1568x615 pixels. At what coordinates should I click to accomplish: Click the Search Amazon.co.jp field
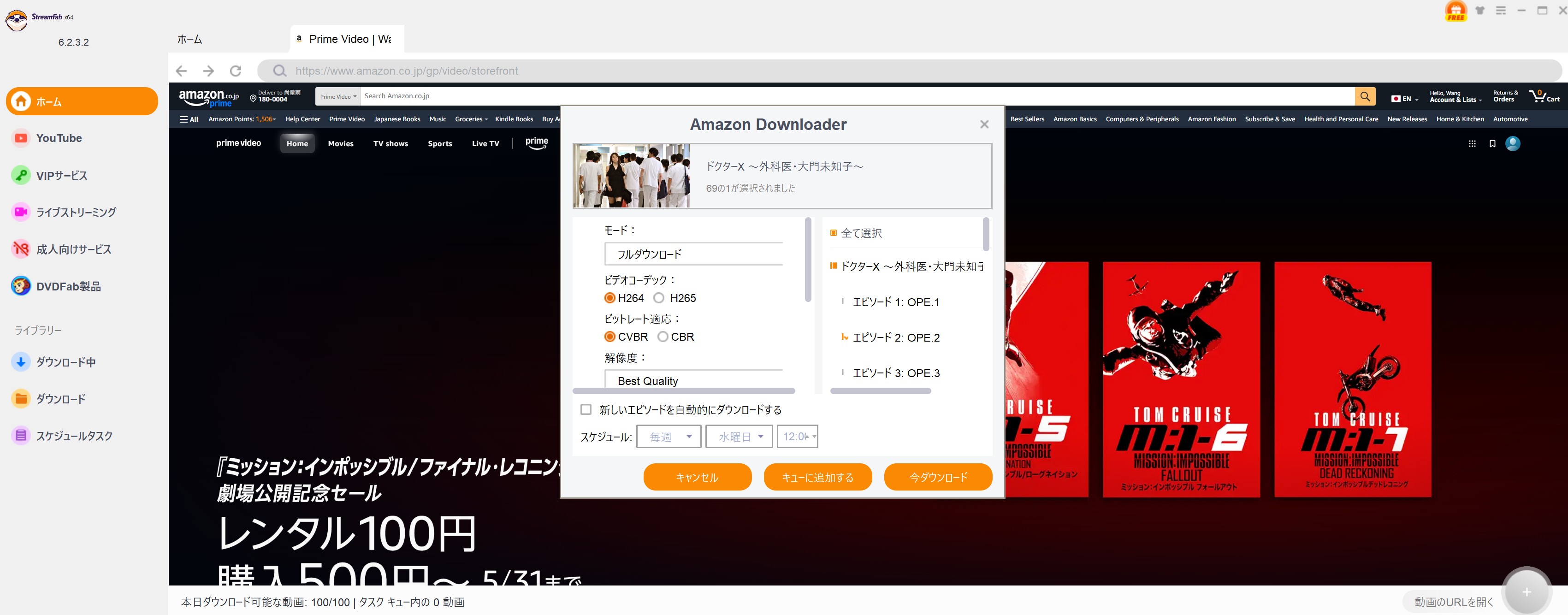point(857,96)
